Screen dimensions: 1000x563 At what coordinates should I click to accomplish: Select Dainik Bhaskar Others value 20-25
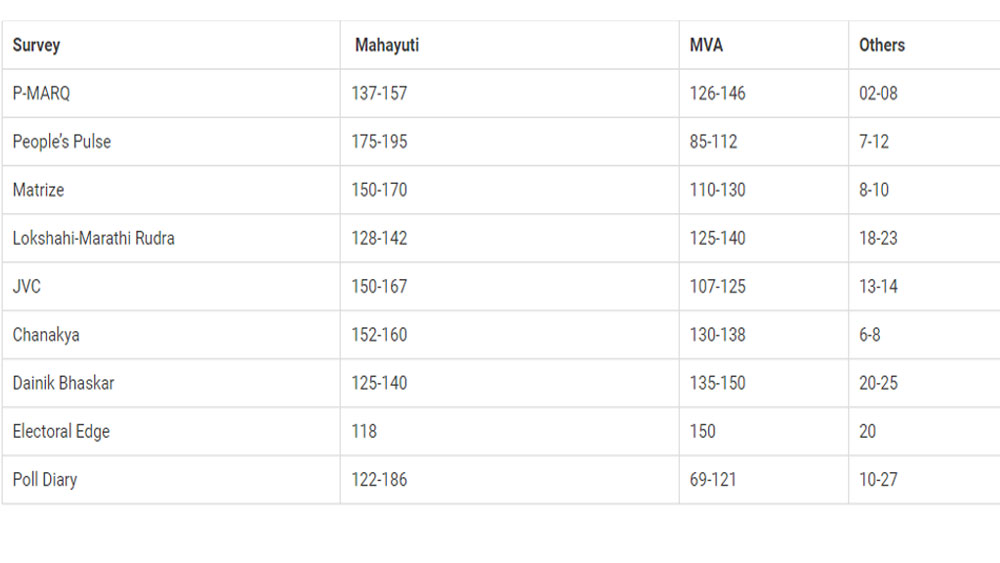(879, 383)
